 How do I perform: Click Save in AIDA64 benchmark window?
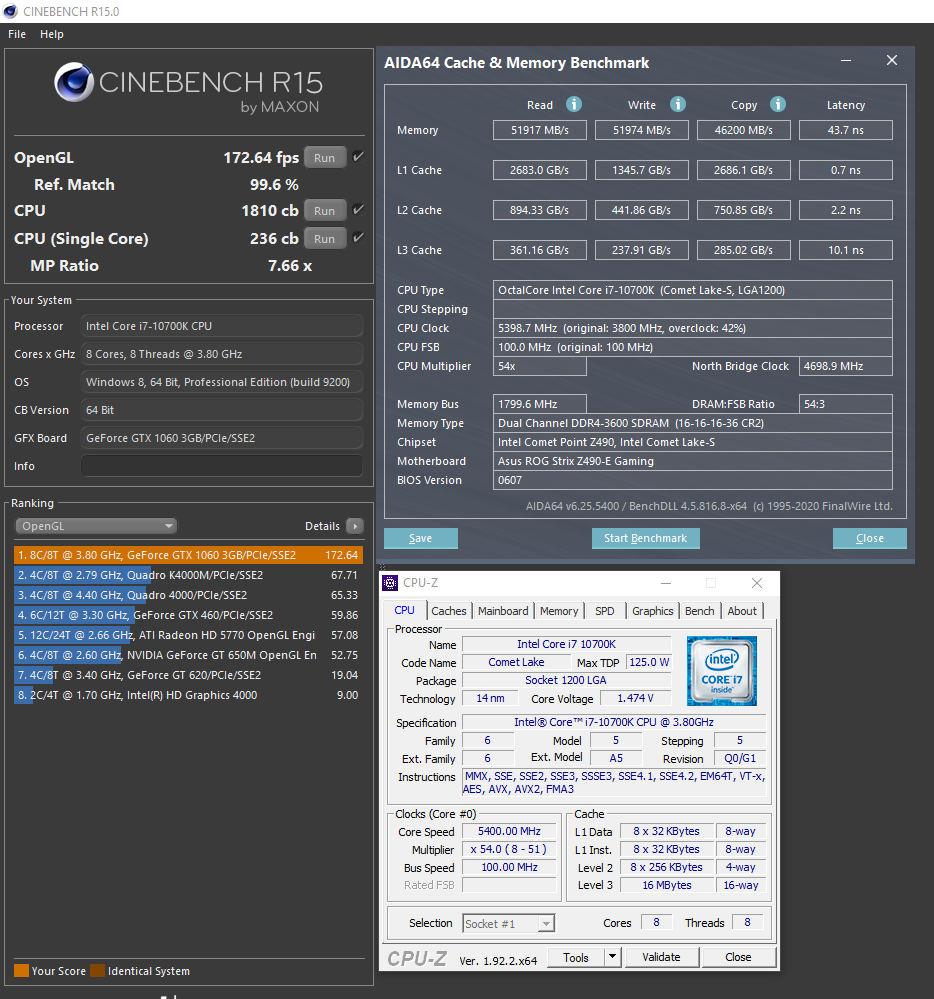point(420,538)
